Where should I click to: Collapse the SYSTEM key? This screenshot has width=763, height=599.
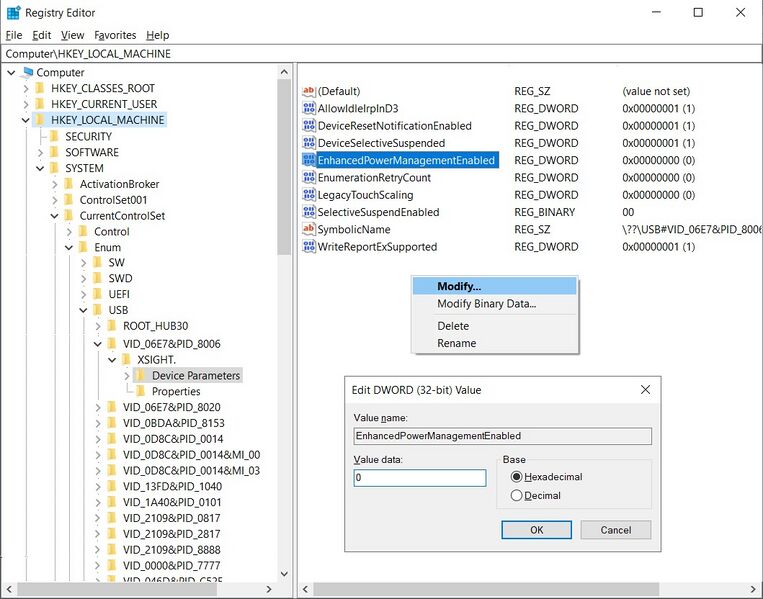click(x=40, y=168)
